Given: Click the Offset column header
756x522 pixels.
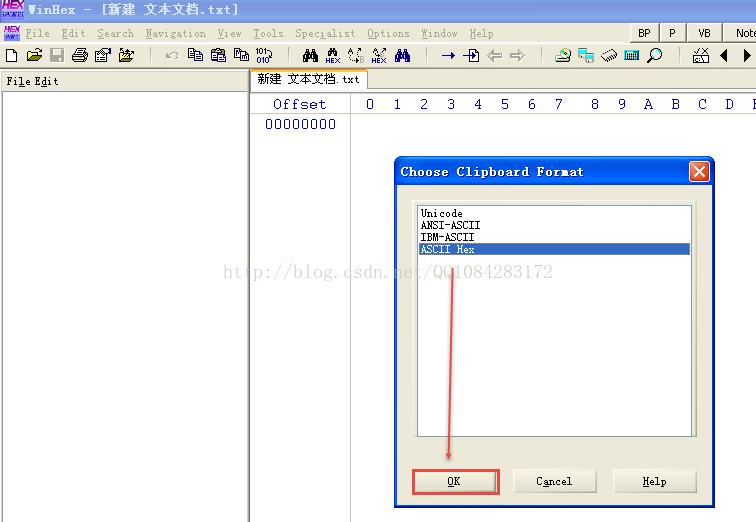Looking at the screenshot, I should [299, 104].
